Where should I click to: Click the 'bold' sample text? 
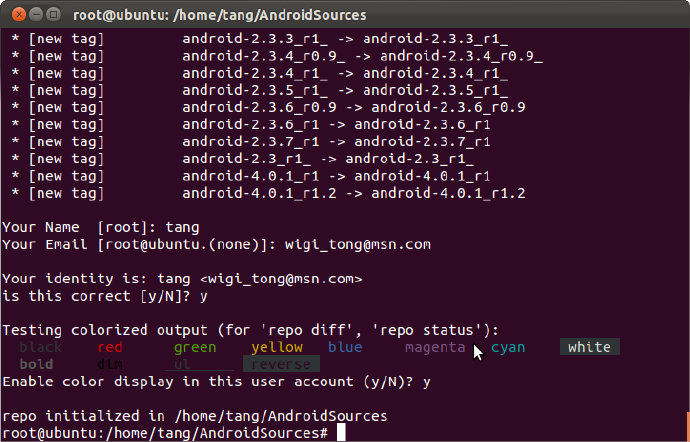coord(37,364)
